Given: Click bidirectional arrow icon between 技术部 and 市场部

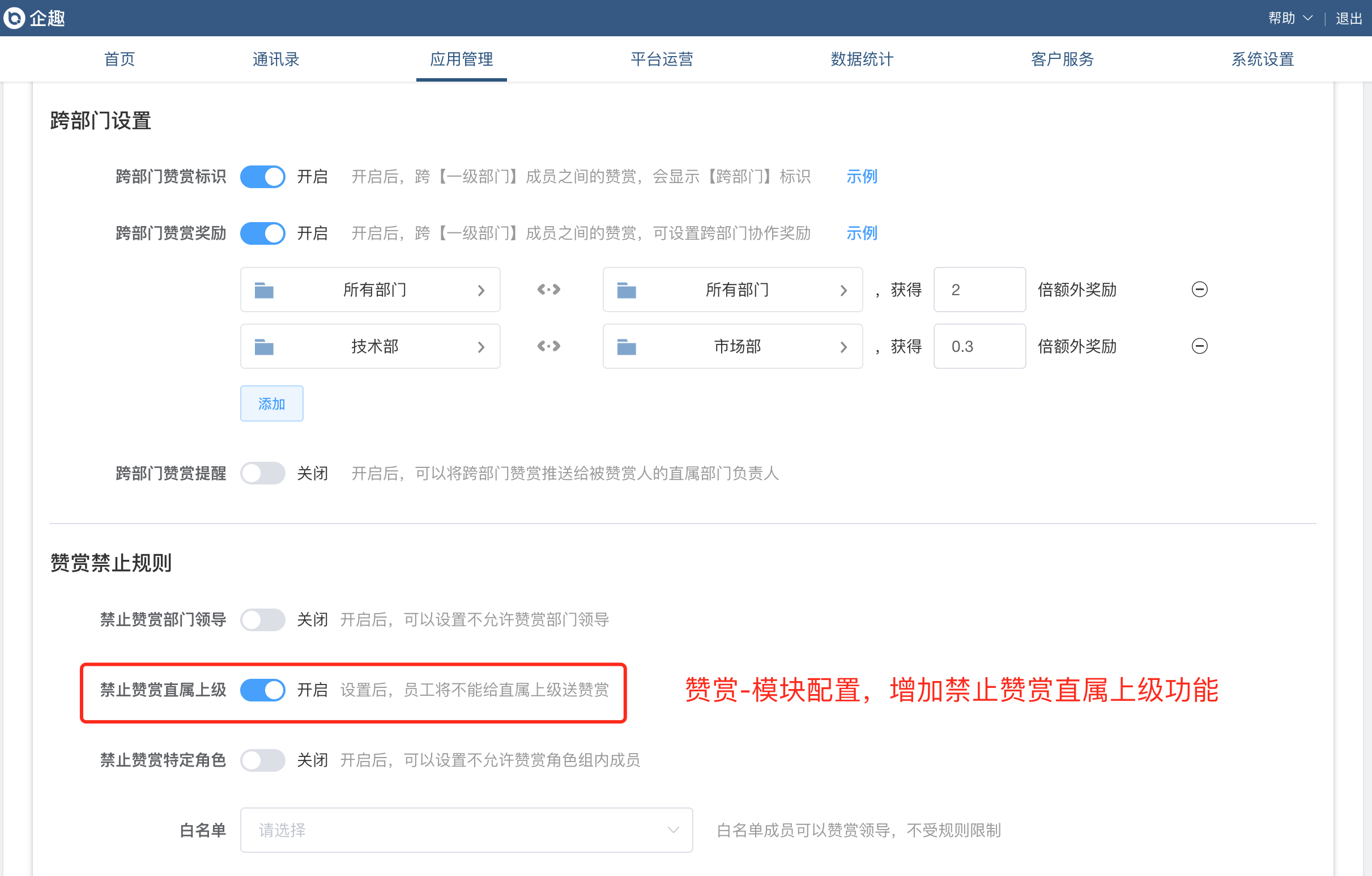Looking at the screenshot, I should point(549,347).
